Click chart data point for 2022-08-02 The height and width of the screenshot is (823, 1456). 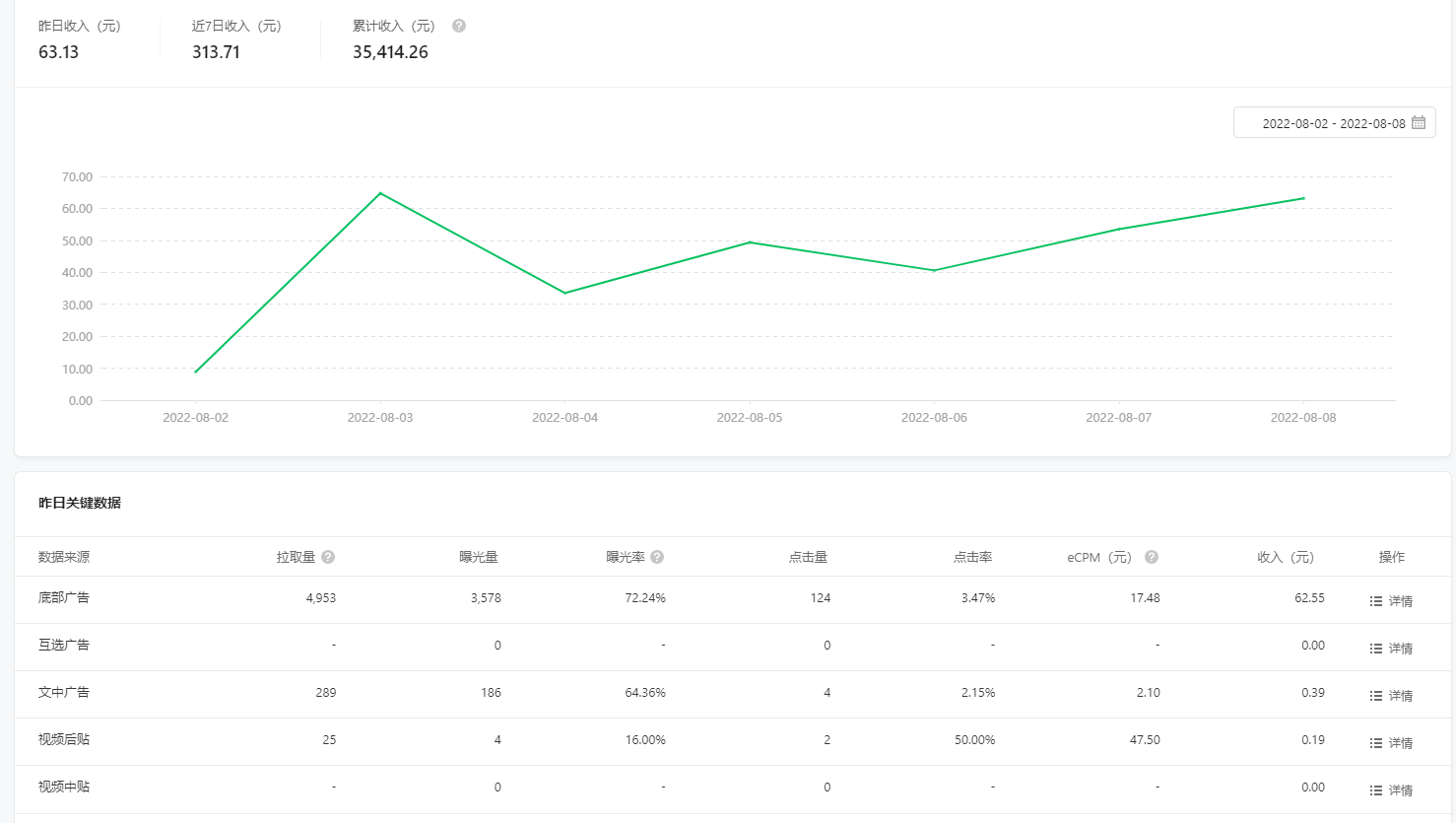[196, 372]
